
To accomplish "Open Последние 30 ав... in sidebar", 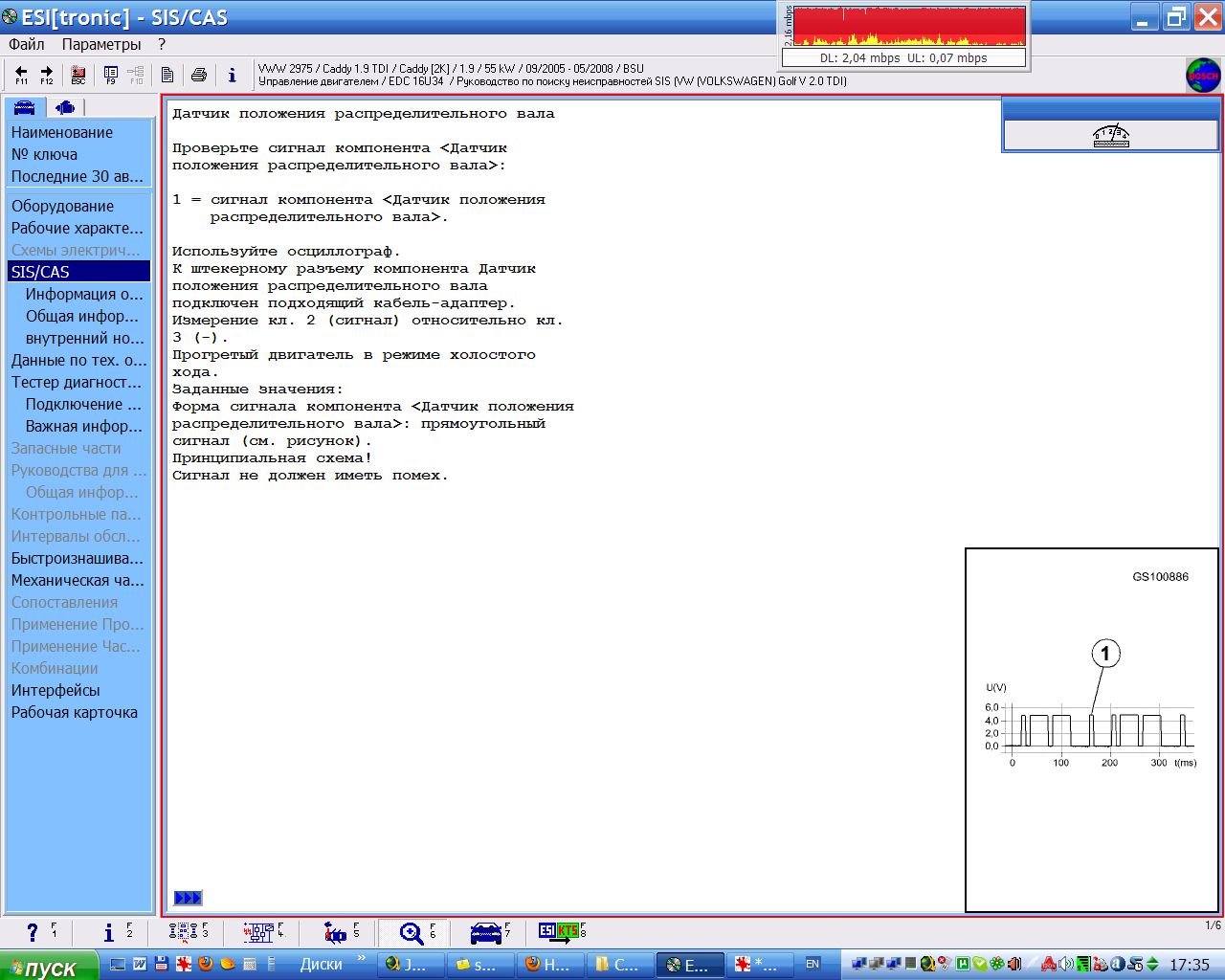I will coord(79,176).
